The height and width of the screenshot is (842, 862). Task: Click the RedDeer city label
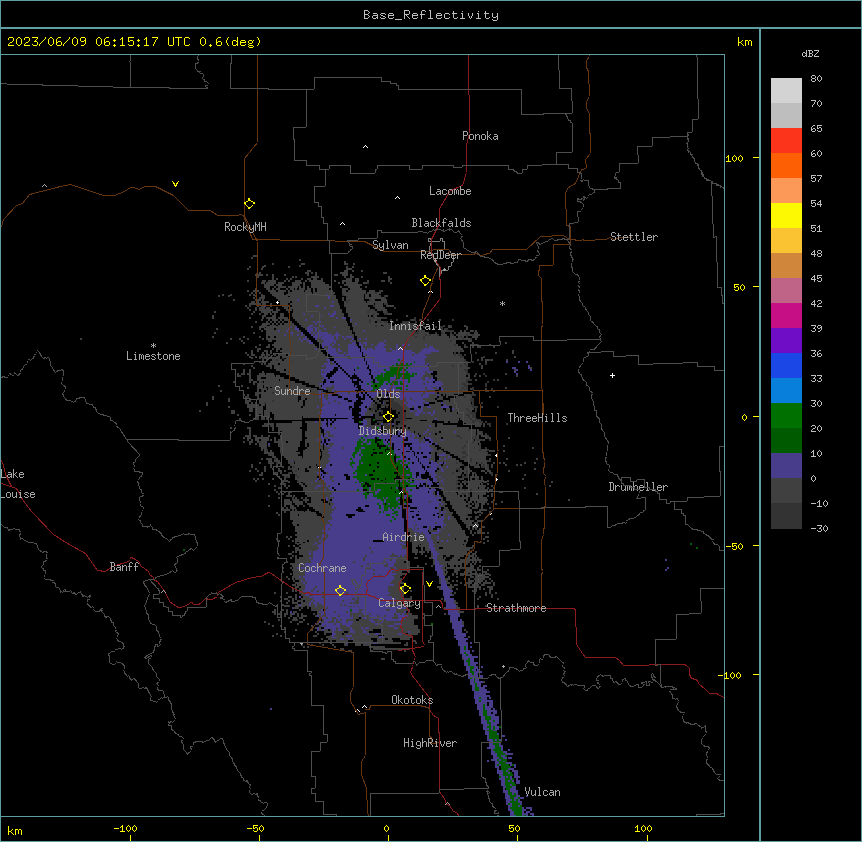pyautogui.click(x=440, y=255)
